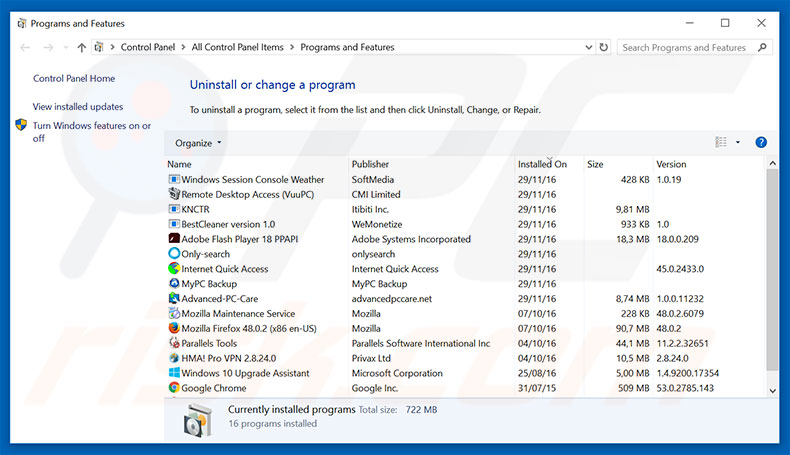
Task: Click the Parallels Tools icon
Action: [174, 343]
